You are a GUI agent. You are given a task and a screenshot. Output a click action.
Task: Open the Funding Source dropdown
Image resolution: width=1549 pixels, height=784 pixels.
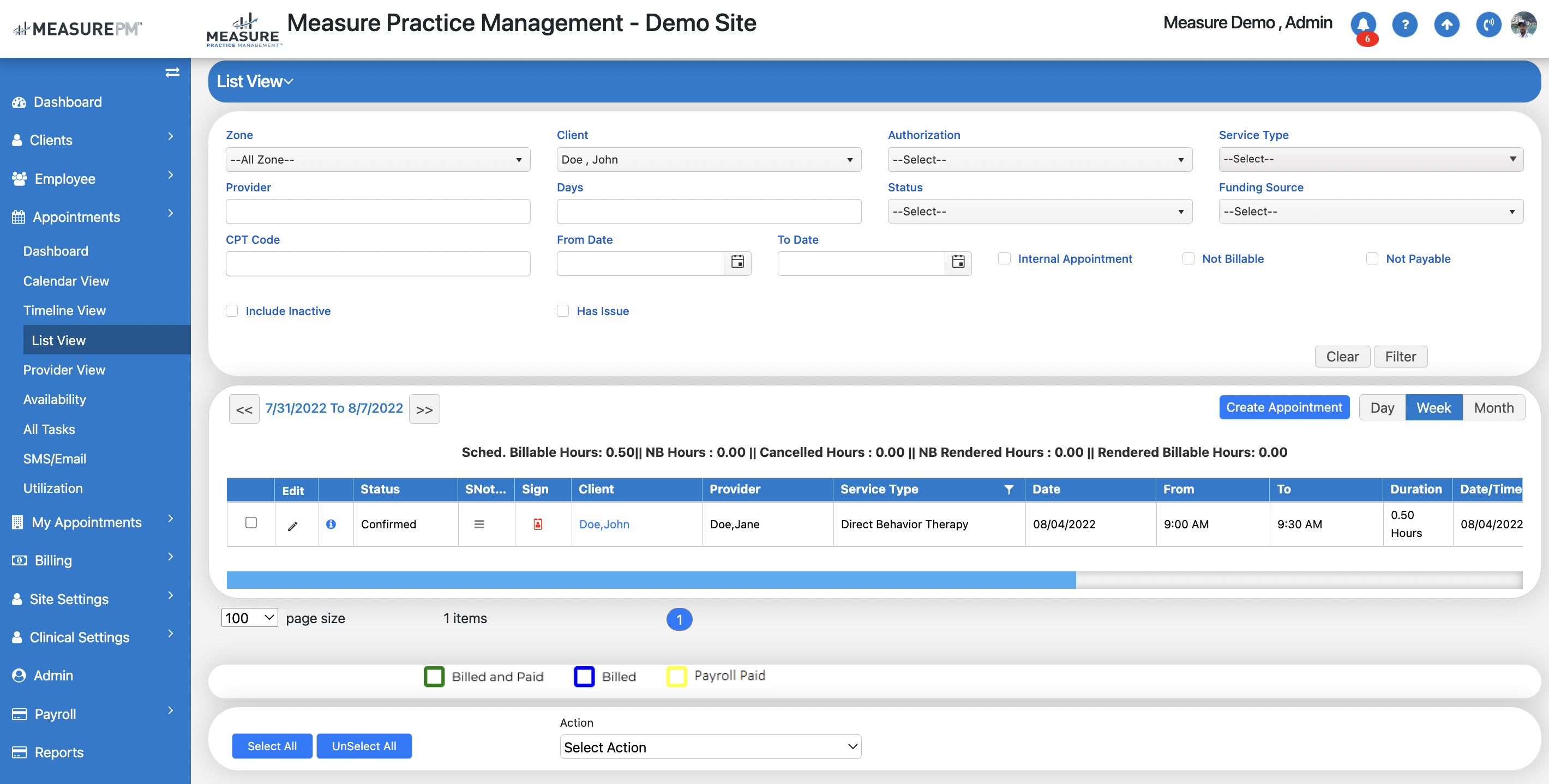click(1370, 212)
